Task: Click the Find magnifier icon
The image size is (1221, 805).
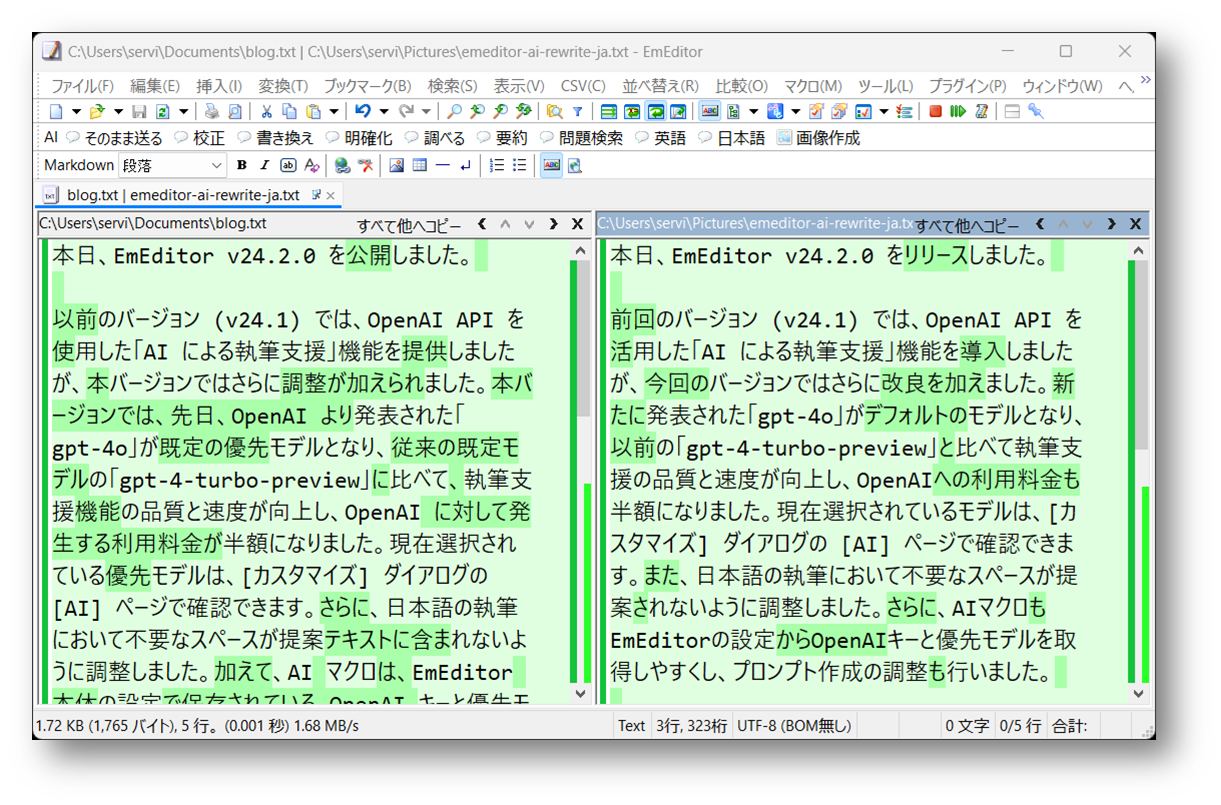Action: 454,112
